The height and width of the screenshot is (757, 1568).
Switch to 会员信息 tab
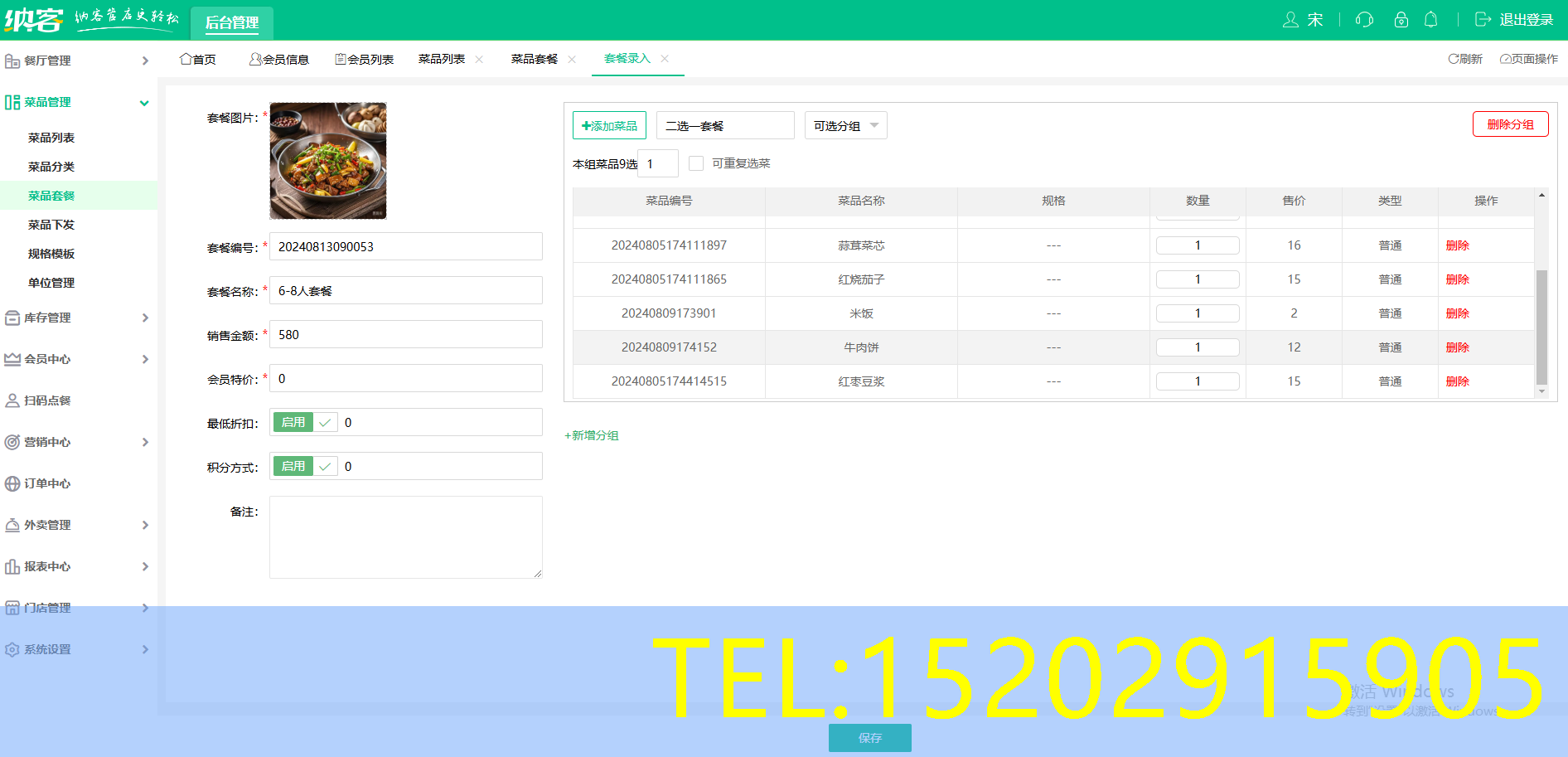(279, 60)
